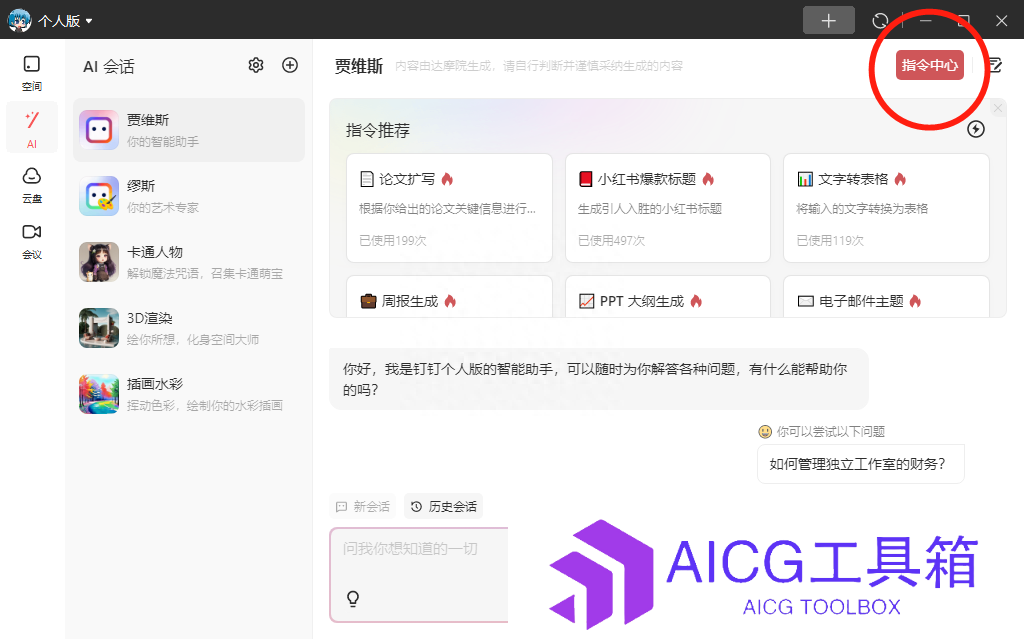This screenshot has width=1024, height=640.
Task: Minimize the DingTalk window
Action: point(925,21)
